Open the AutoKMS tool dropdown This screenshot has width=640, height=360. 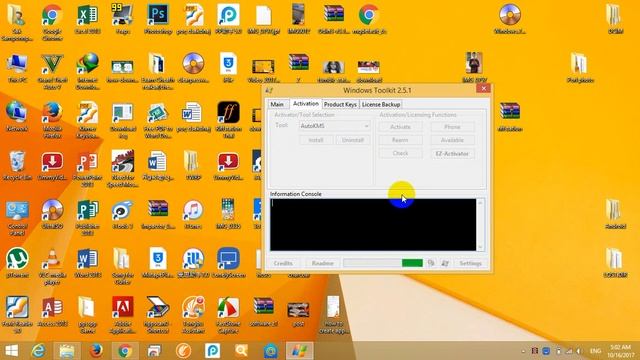[x=335, y=126]
